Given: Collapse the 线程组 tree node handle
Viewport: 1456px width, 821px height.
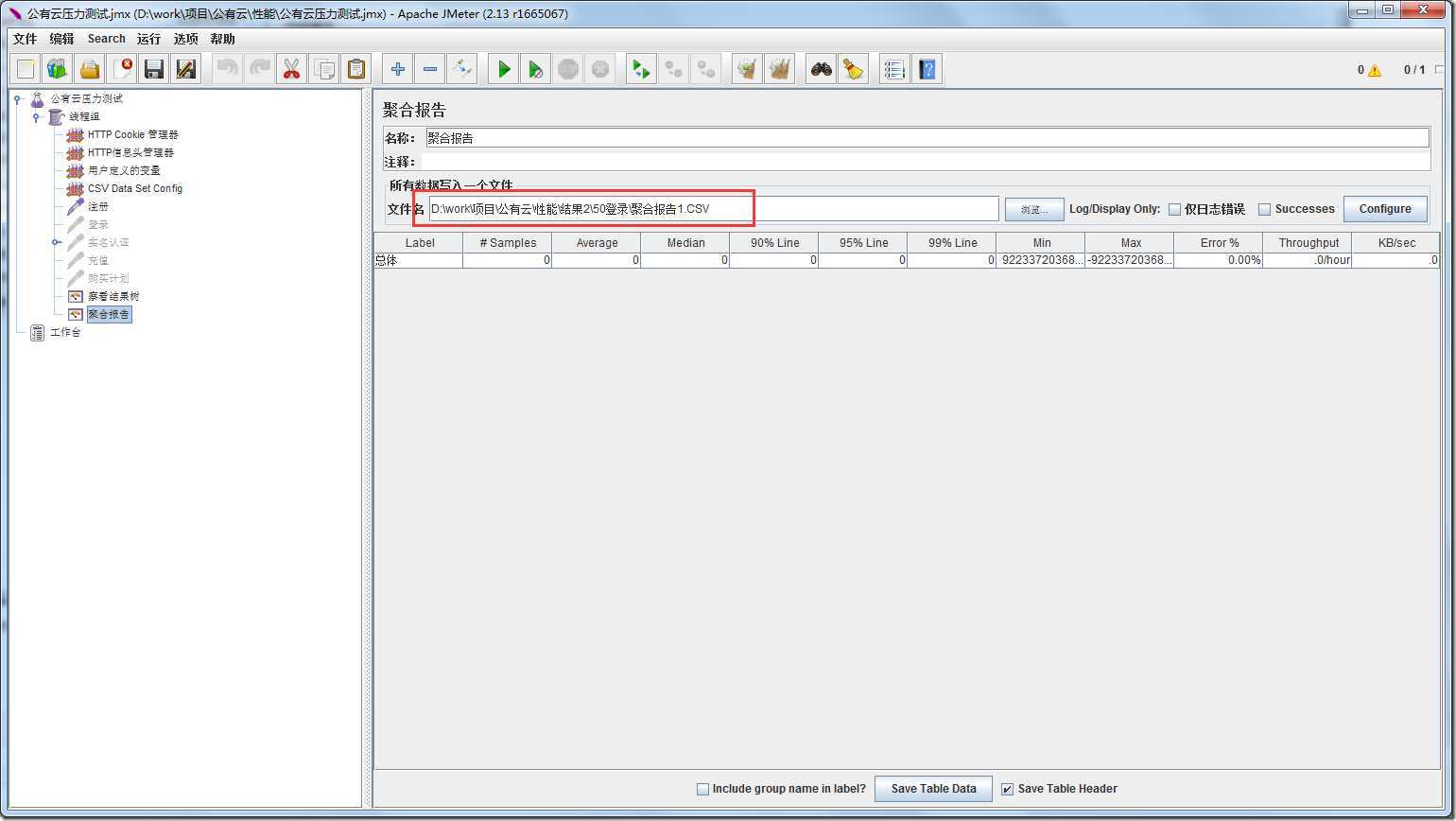Looking at the screenshot, I should pos(37,116).
